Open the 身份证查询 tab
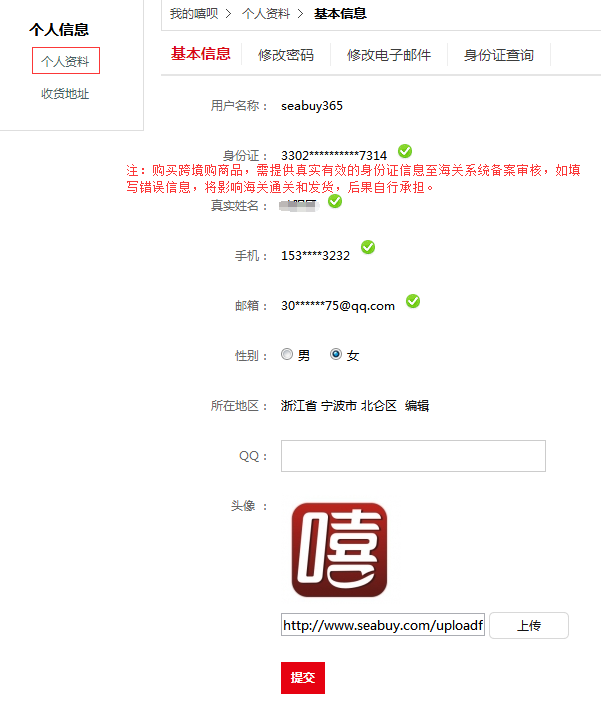The image size is (601, 701). click(x=499, y=55)
